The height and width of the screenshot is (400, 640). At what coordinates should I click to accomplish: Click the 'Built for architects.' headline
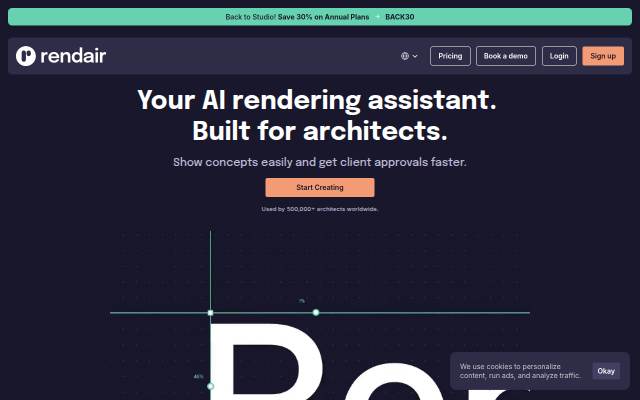click(x=320, y=131)
